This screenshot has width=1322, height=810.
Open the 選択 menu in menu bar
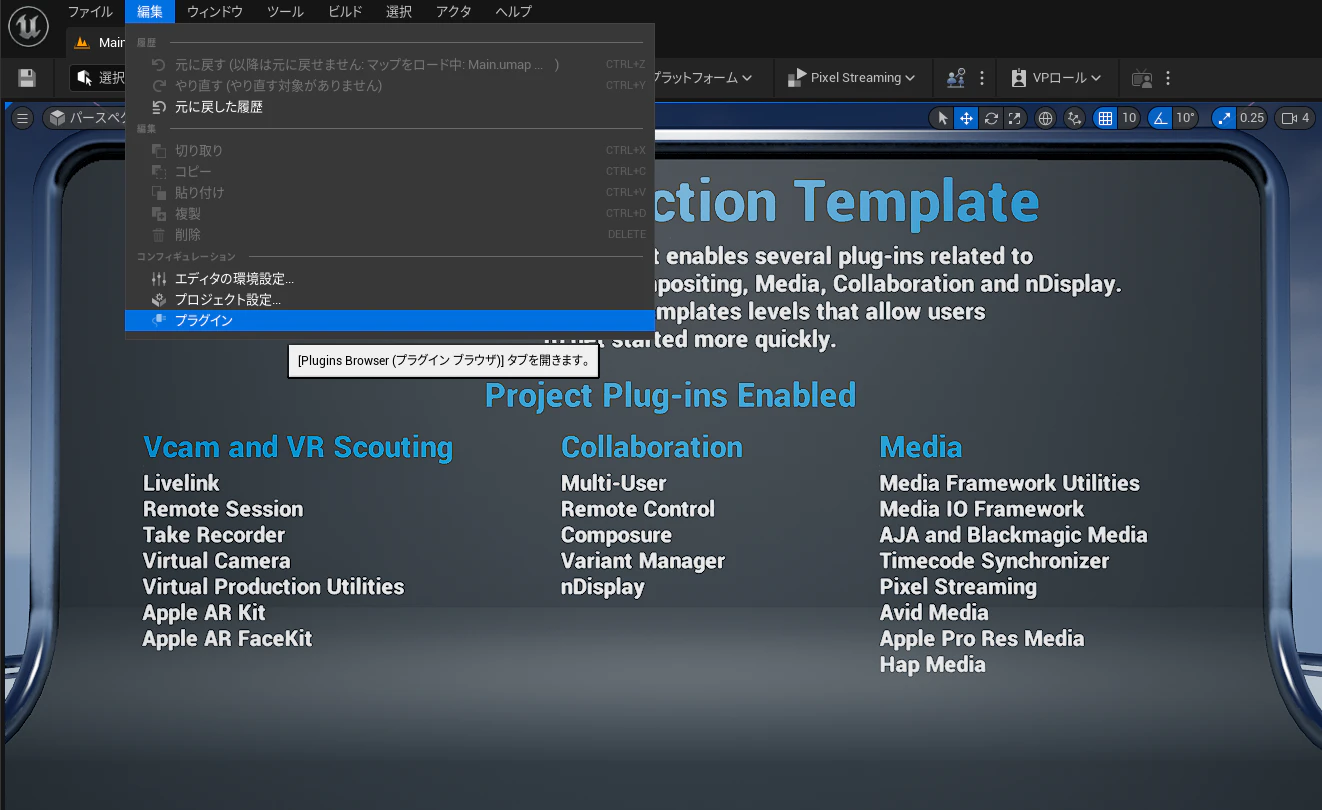click(x=399, y=12)
